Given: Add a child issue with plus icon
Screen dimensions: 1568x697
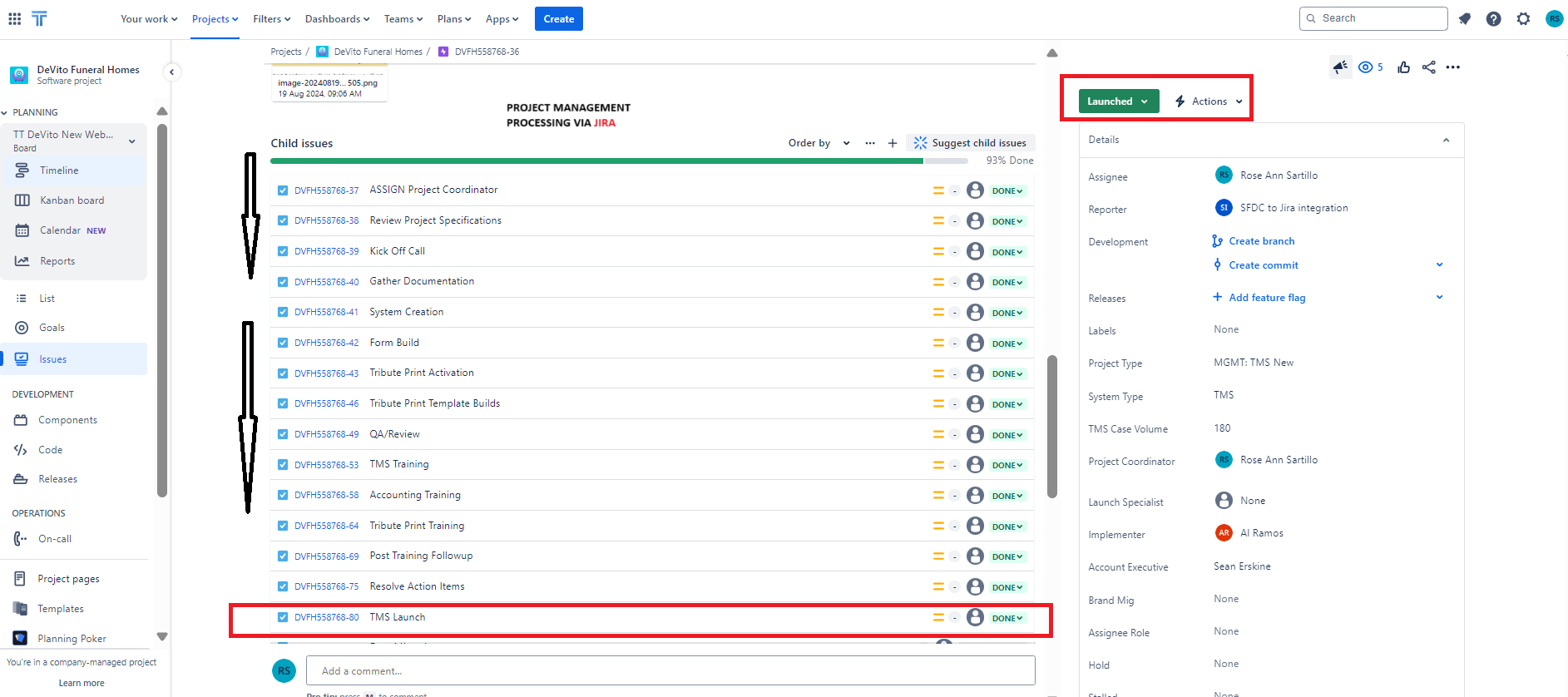Looking at the screenshot, I should click(x=893, y=143).
